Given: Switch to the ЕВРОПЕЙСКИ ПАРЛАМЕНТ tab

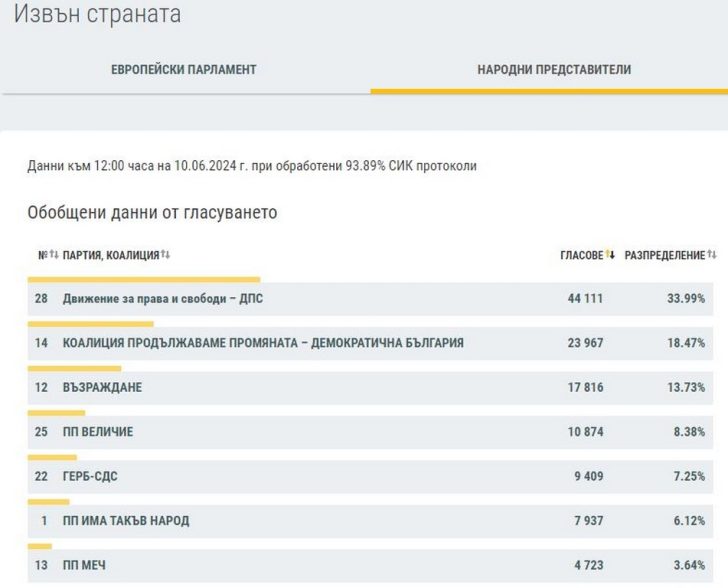Looking at the screenshot, I should pyautogui.click(x=183, y=69).
